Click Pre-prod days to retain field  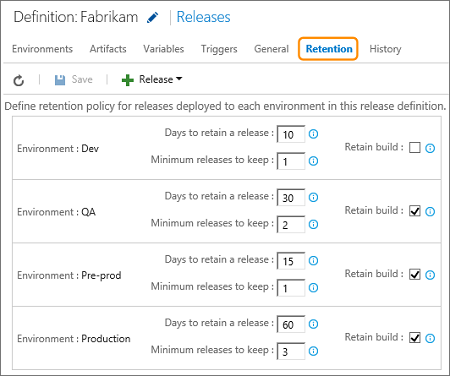pos(291,261)
